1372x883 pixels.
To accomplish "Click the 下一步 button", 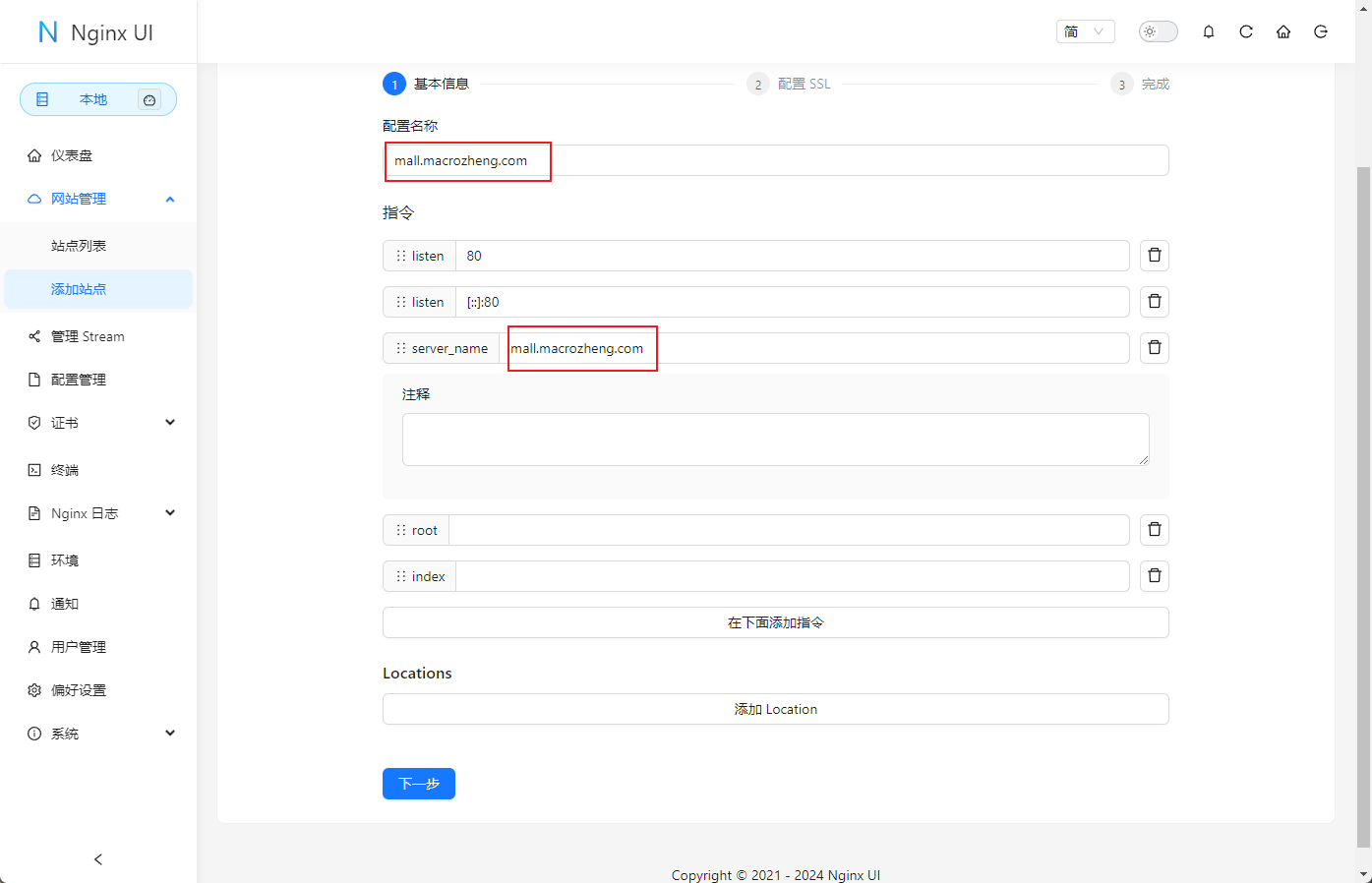I will (x=419, y=784).
